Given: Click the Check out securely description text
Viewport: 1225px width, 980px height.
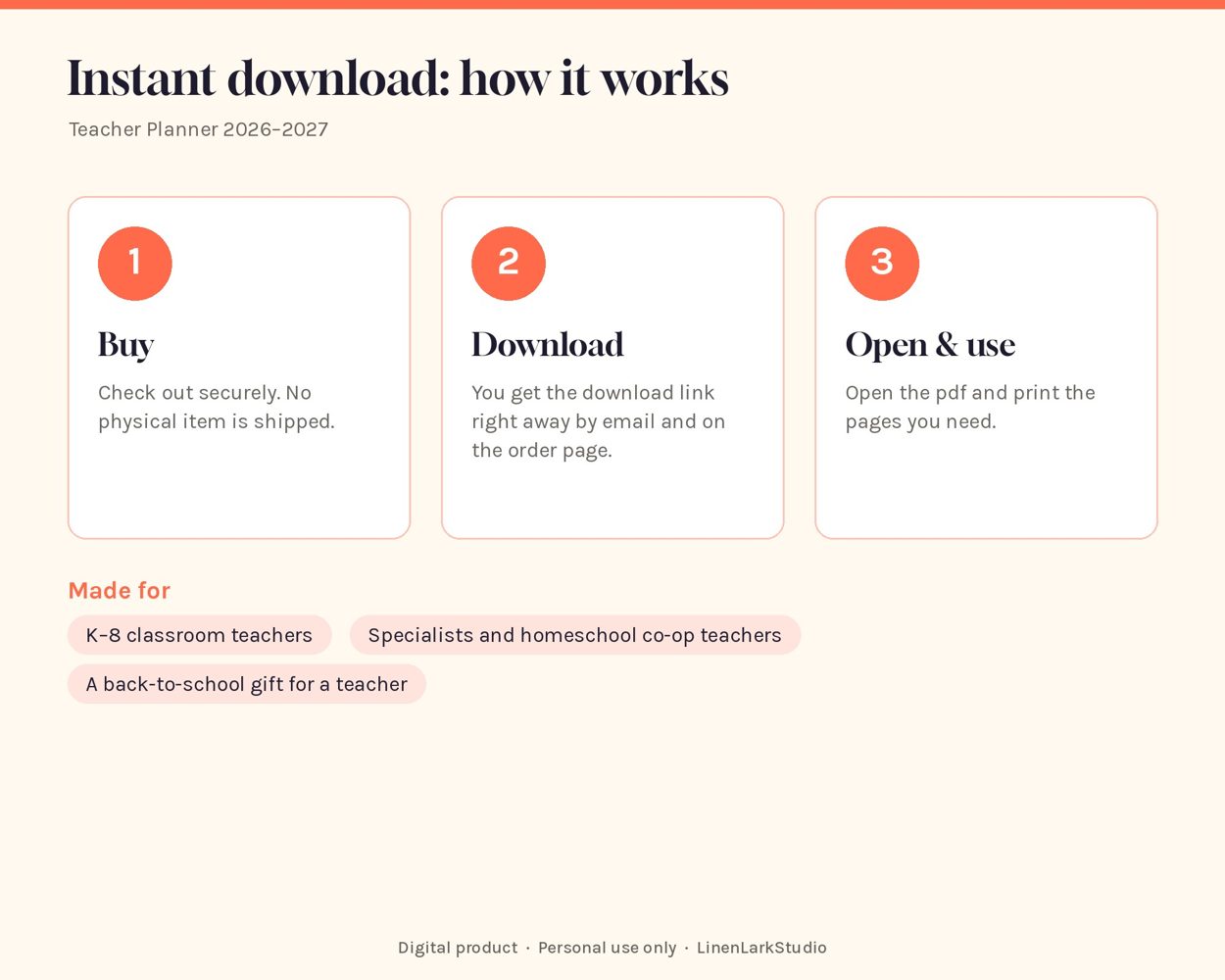Looking at the screenshot, I should pos(217,407).
